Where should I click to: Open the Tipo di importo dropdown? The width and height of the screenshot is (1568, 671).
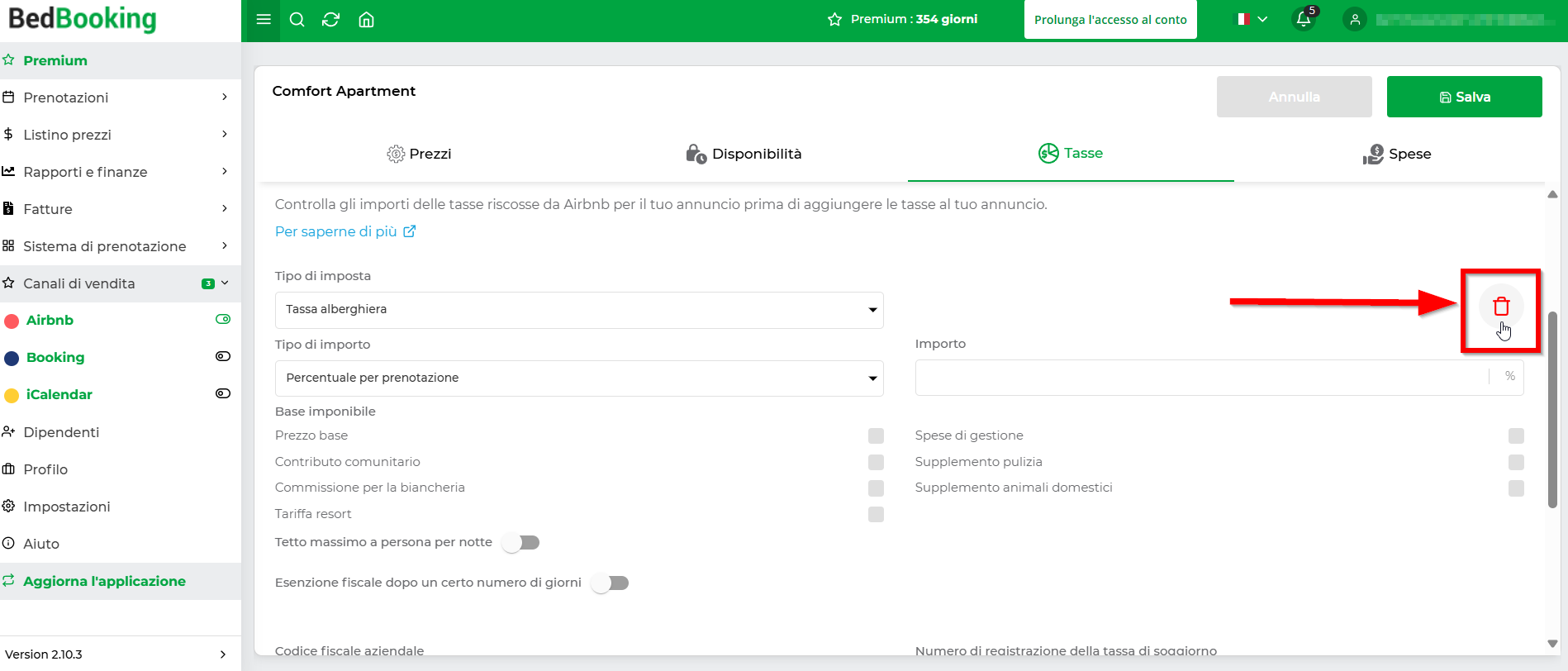579,378
